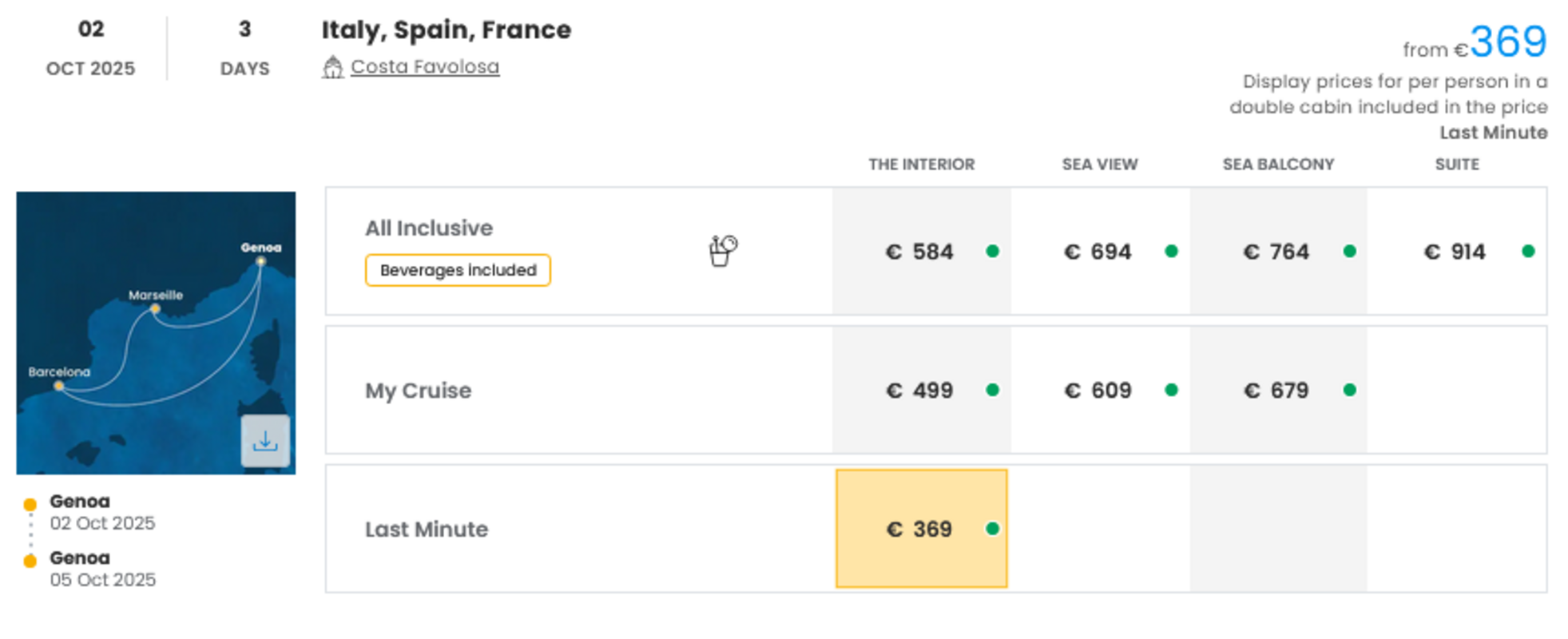This screenshot has height=639, width=1568.
Task: Pick My Cruise sea view €609
Action: click(x=1100, y=391)
